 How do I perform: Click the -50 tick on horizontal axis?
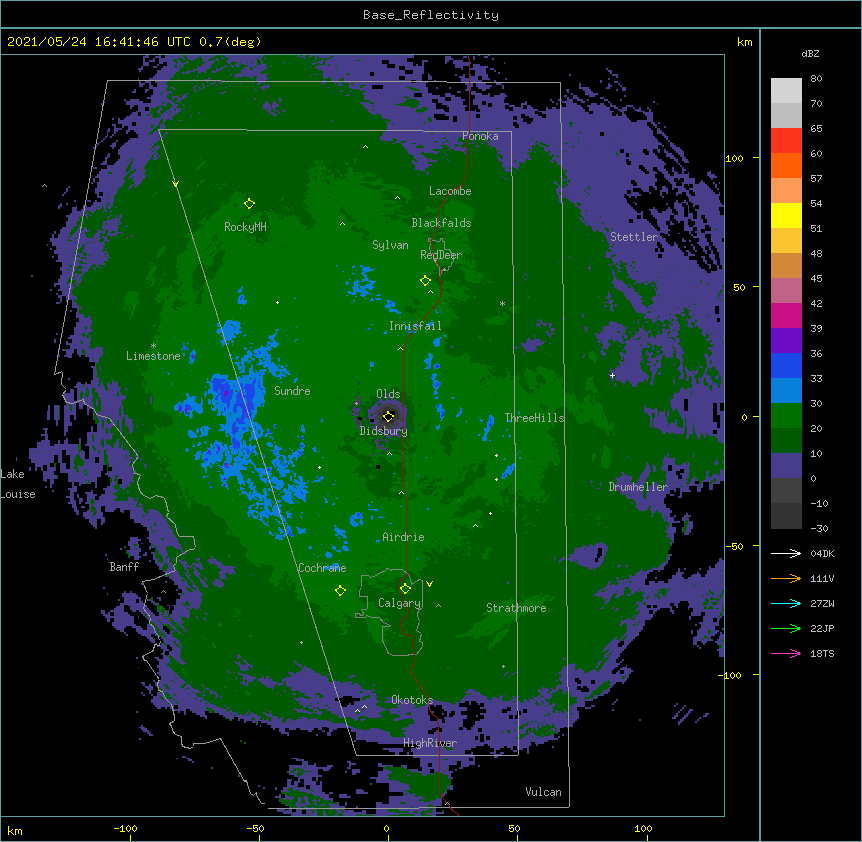click(255, 828)
